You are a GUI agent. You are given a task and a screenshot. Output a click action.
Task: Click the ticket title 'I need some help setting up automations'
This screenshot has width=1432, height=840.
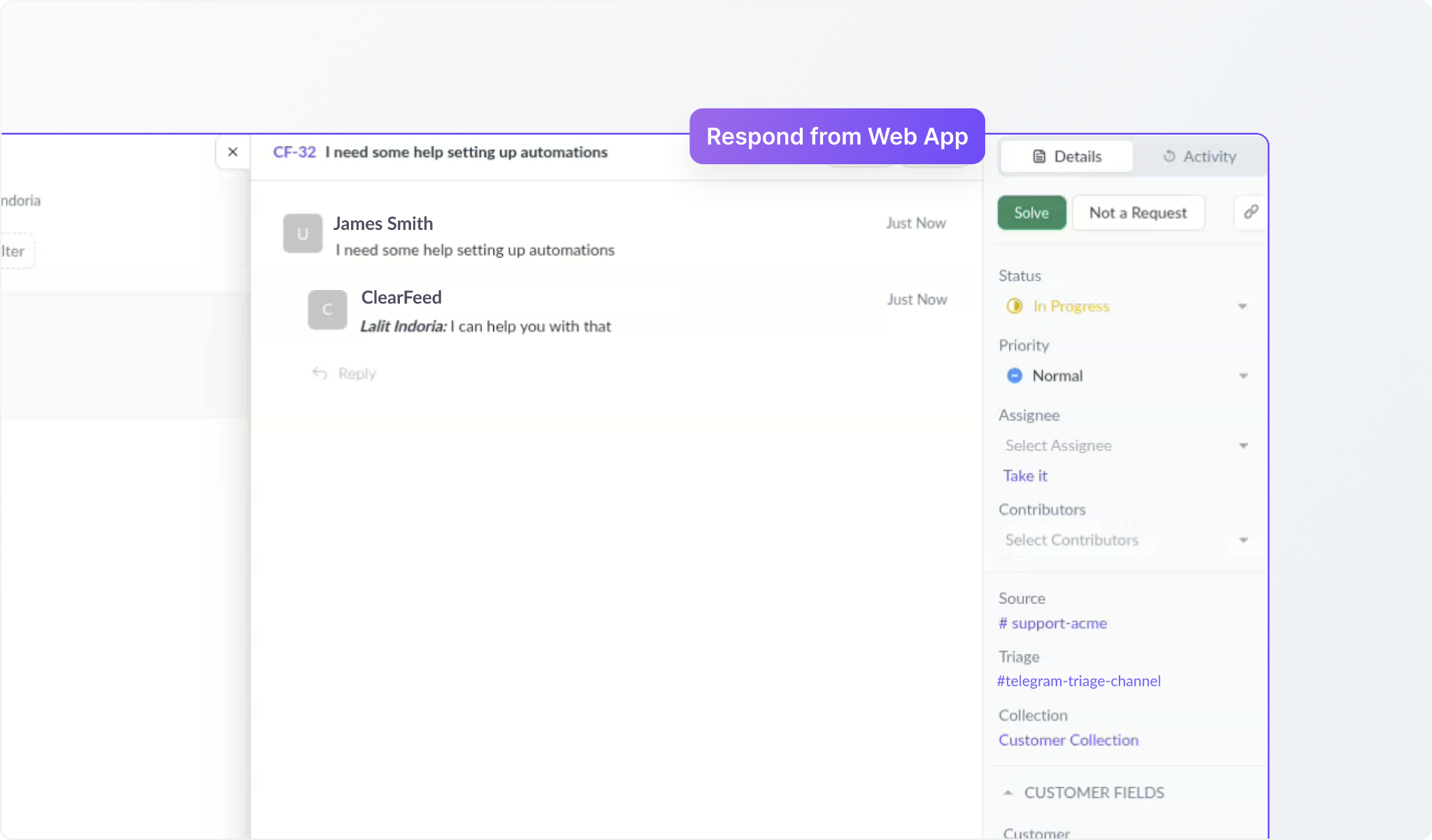click(x=466, y=152)
